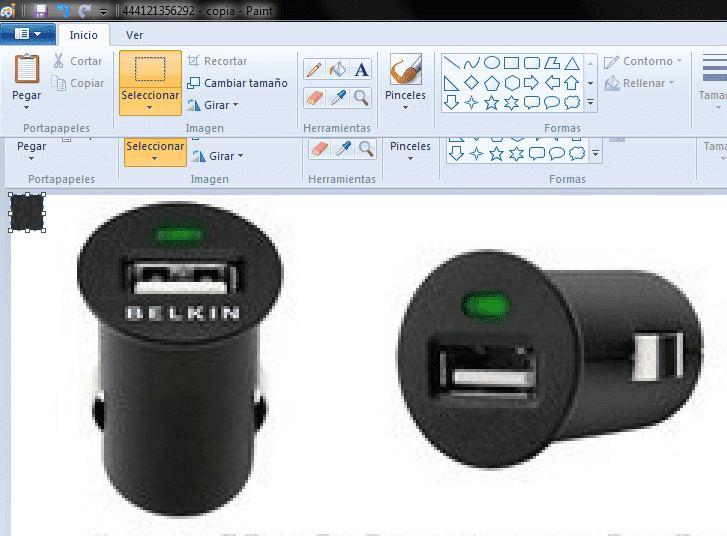Click the green LED on left charger

[179, 234]
